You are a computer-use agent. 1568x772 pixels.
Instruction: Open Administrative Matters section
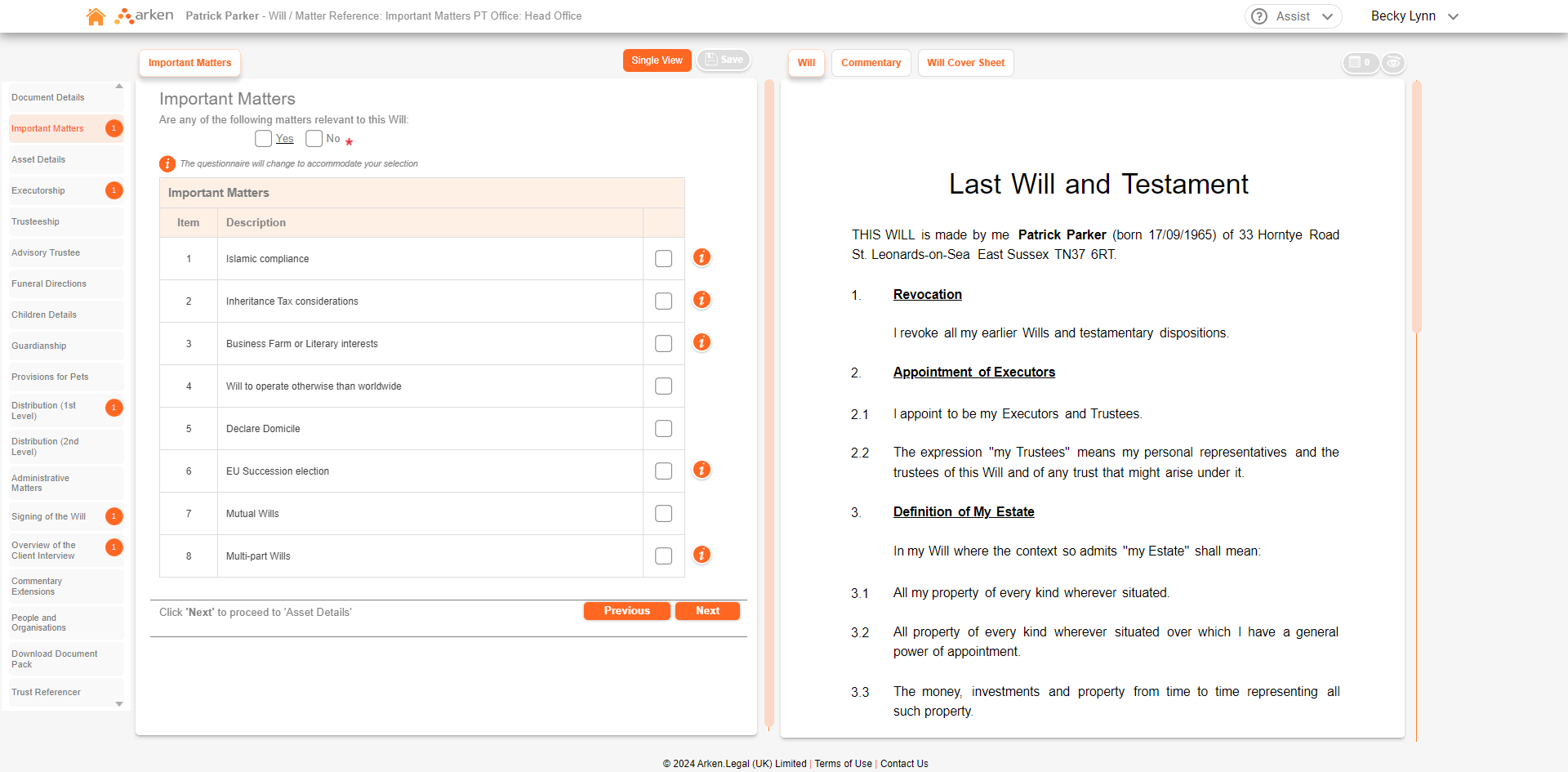[66, 483]
